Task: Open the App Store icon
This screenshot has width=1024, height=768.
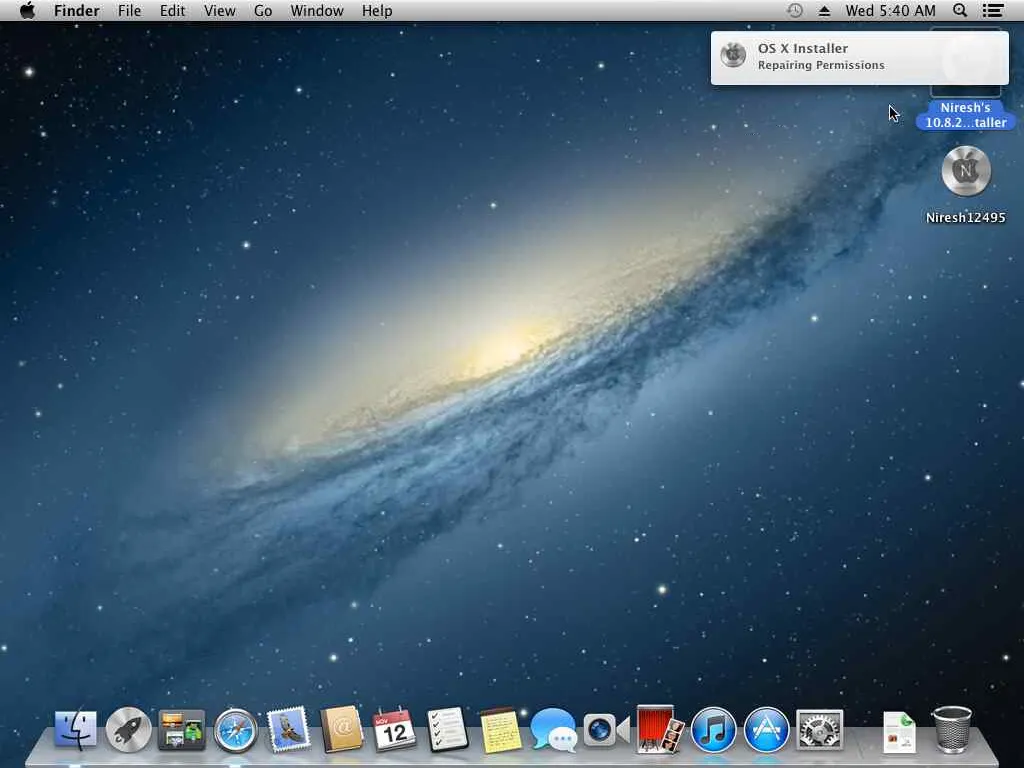Action: (767, 729)
